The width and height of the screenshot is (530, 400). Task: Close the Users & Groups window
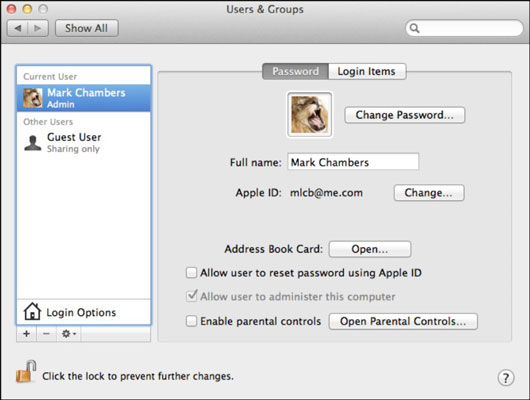[11, 9]
